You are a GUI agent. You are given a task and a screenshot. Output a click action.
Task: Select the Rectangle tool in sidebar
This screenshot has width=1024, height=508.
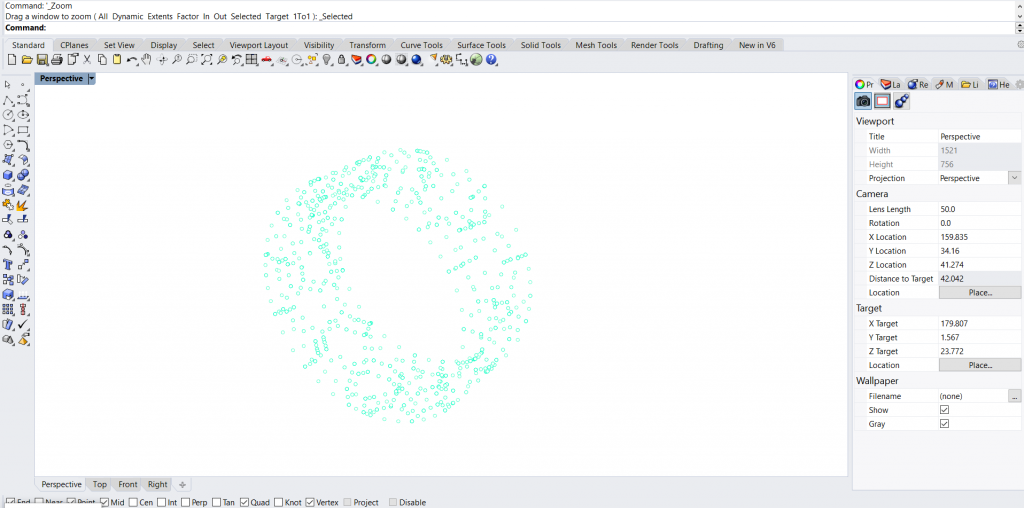[x=24, y=130]
